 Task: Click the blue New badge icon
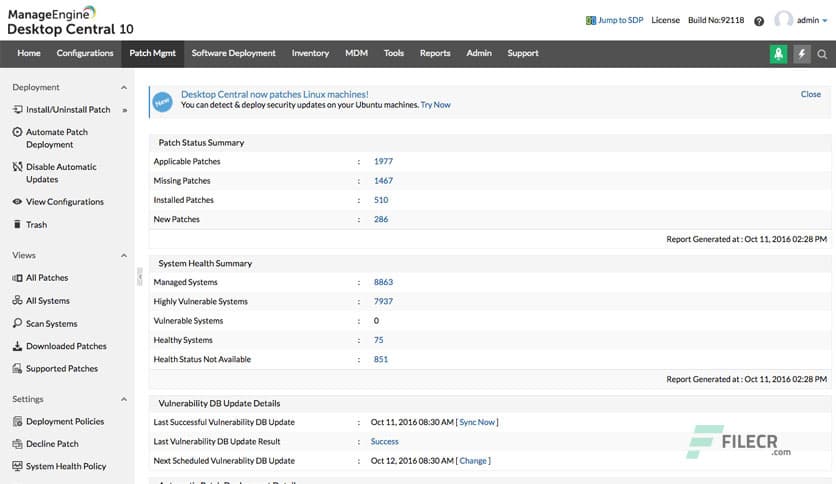(x=162, y=102)
